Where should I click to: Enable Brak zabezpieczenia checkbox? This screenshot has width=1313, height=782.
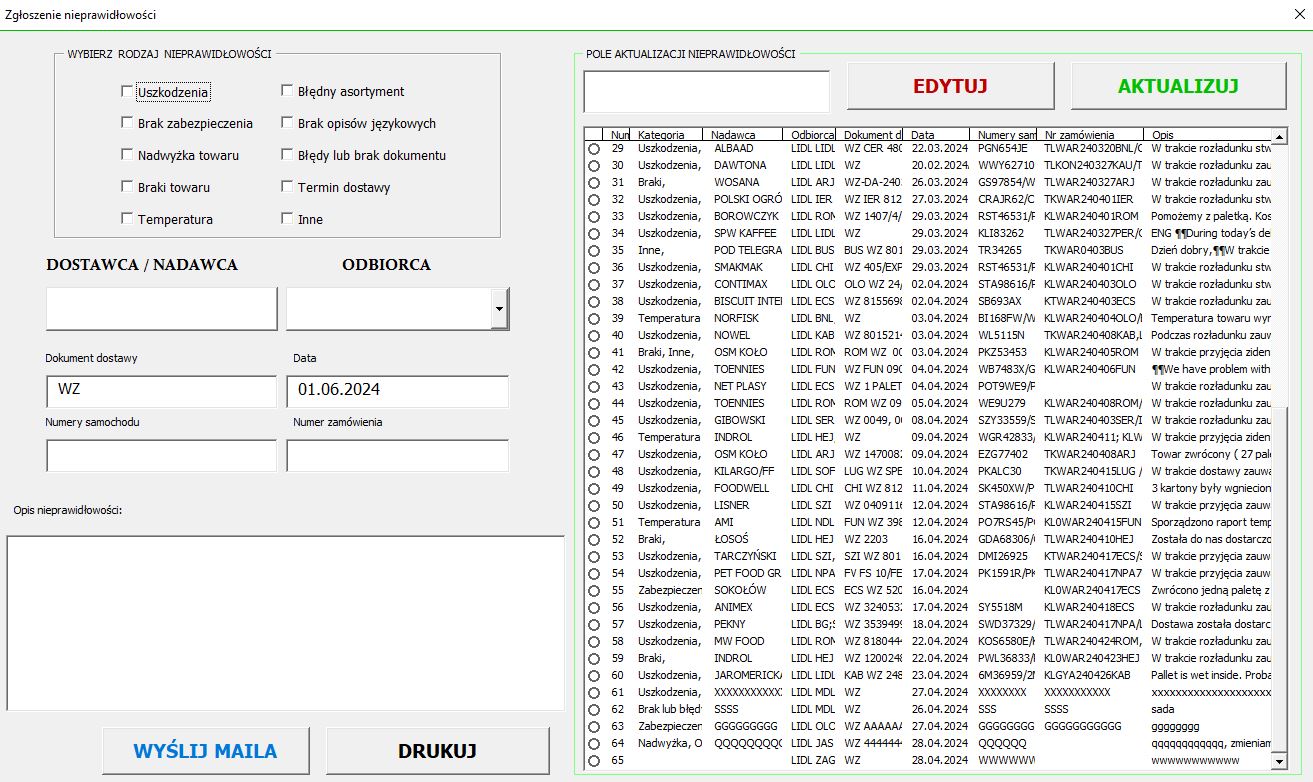[x=127, y=123]
